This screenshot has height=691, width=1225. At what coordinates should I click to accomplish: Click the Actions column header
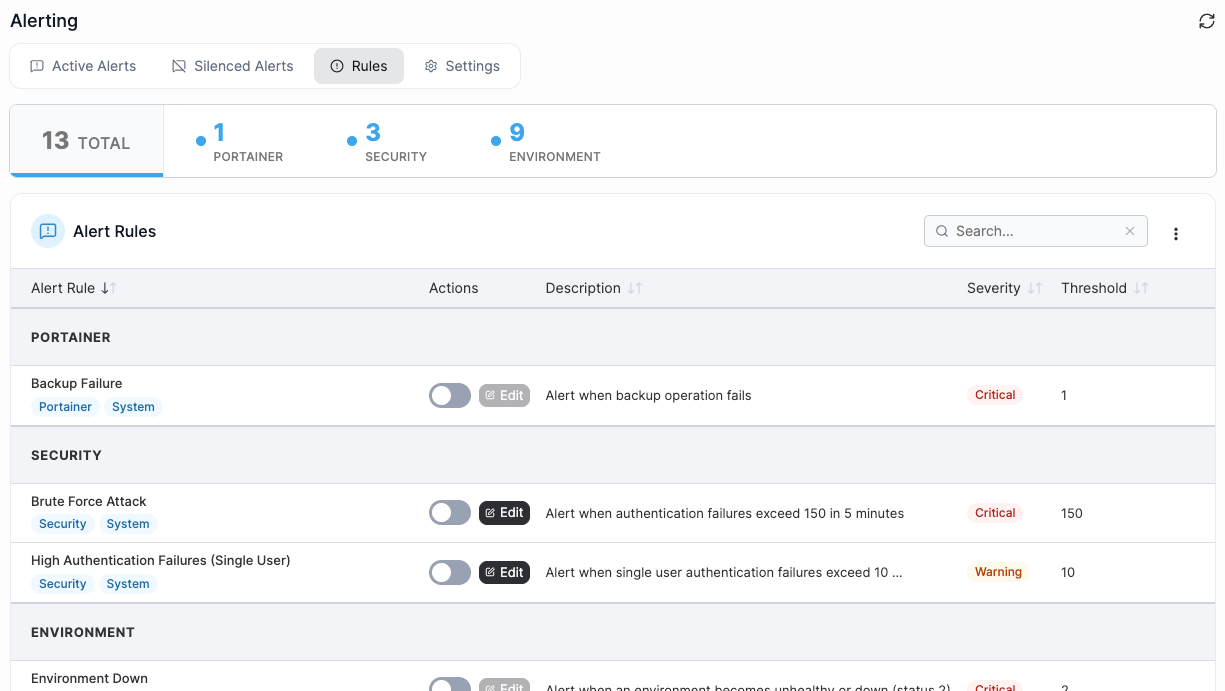[x=454, y=288]
